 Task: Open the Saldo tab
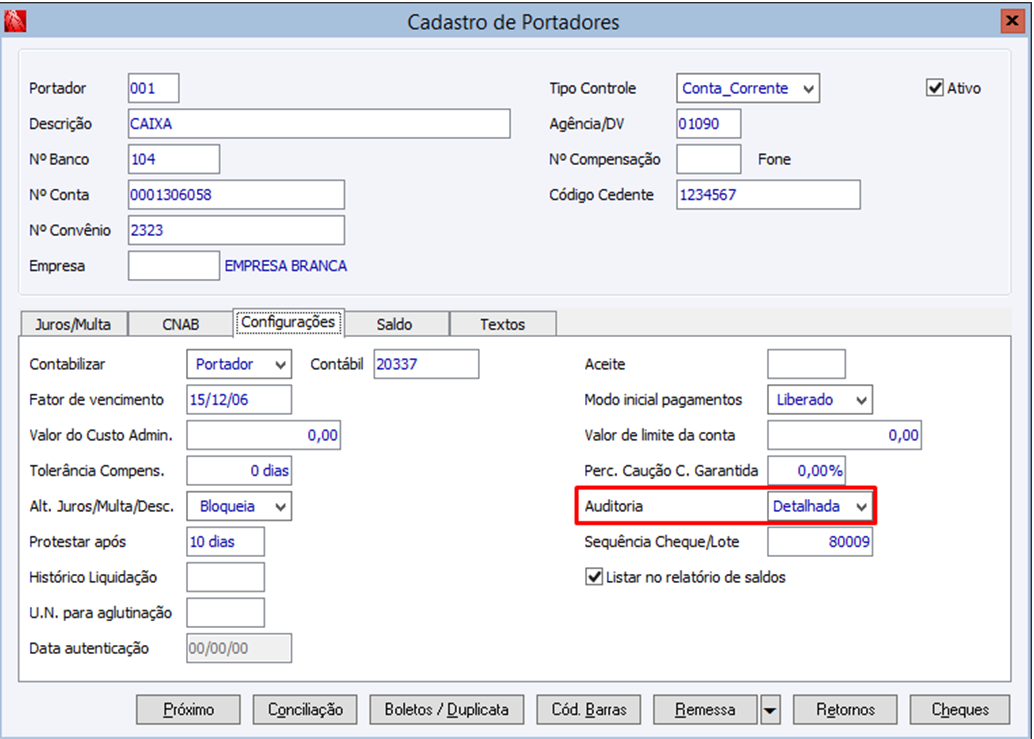395,324
